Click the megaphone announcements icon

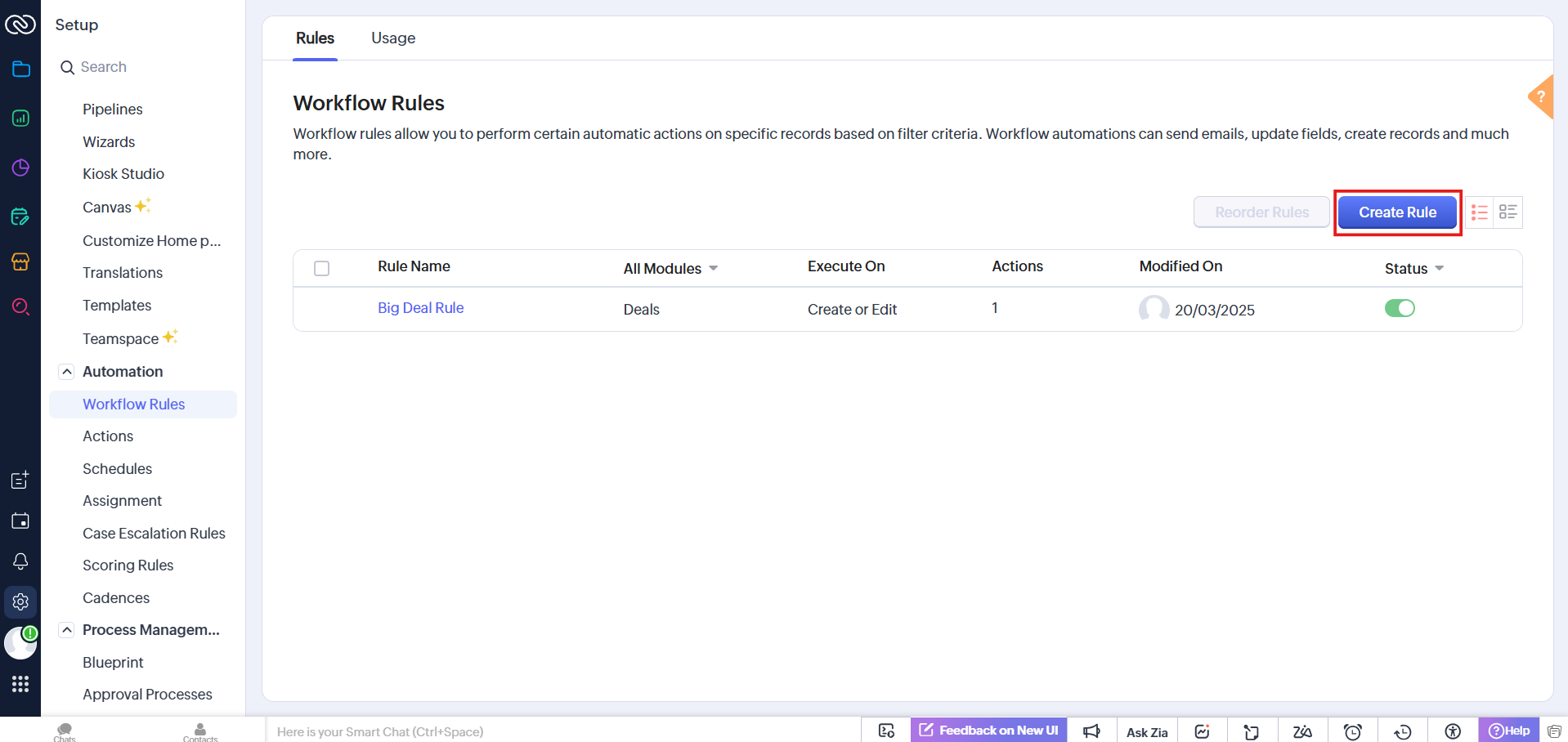pos(1091,731)
